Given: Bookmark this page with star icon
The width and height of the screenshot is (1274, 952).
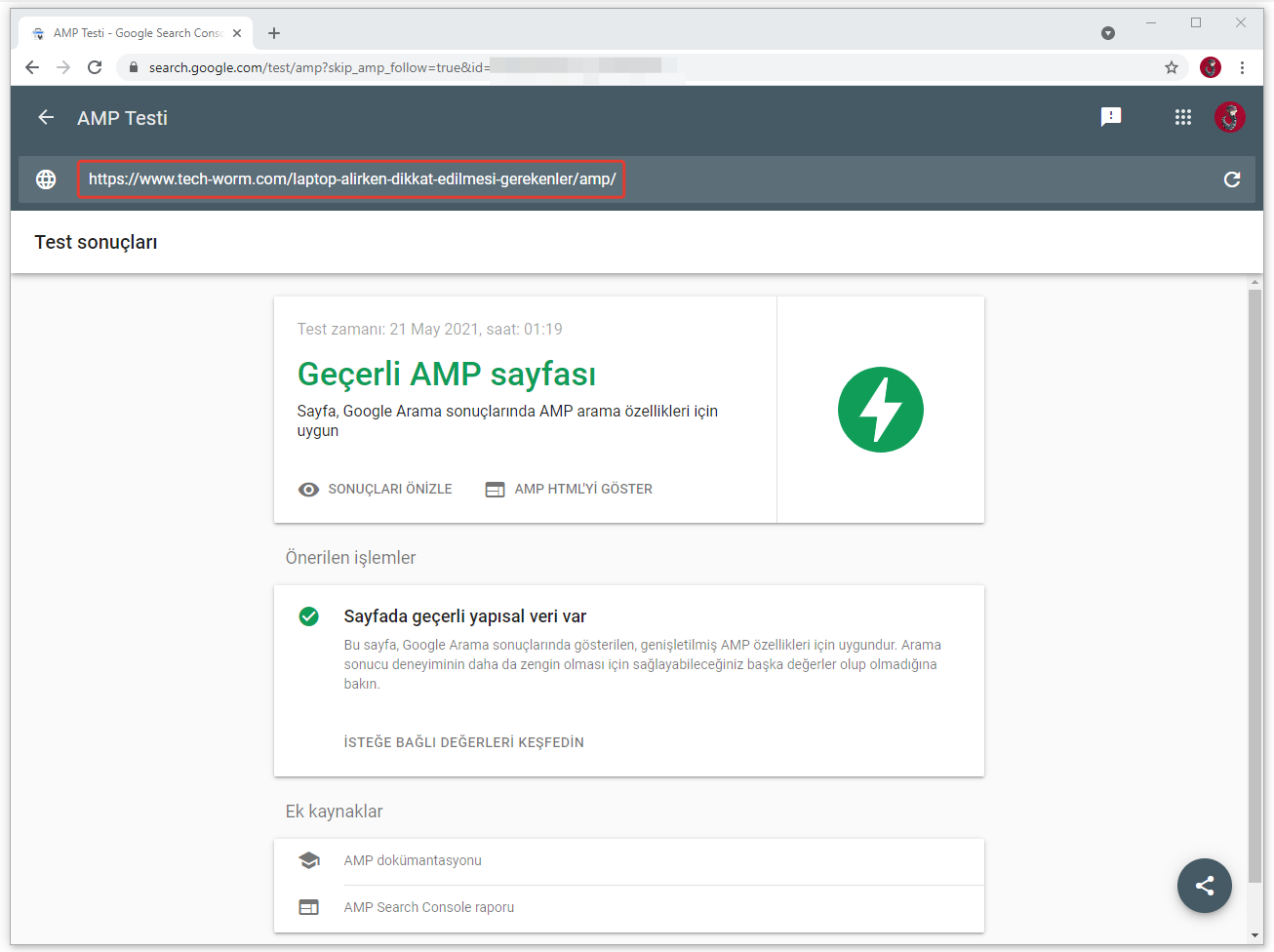Looking at the screenshot, I should 1171,67.
